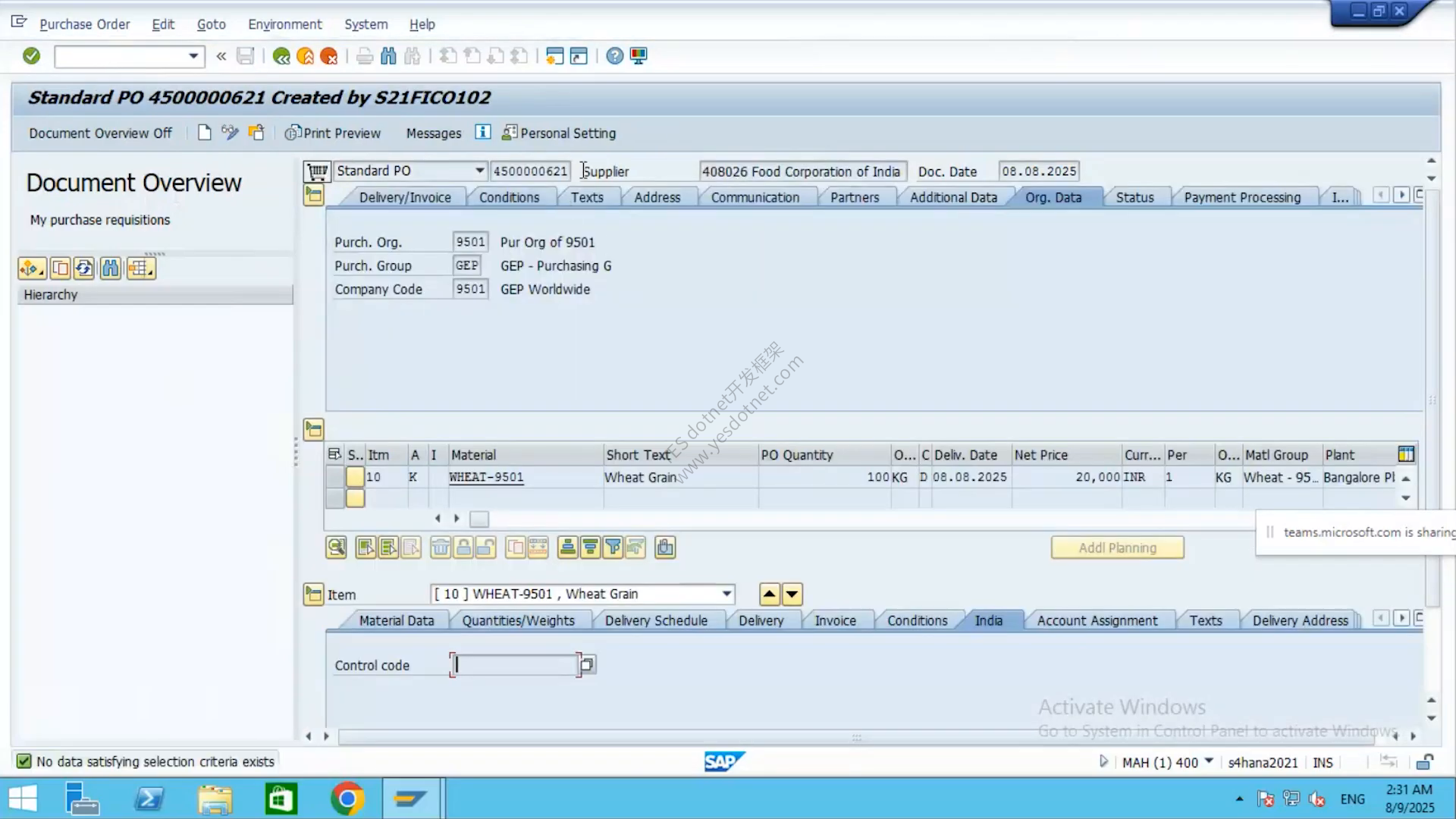The width and height of the screenshot is (1456, 819).
Task: Click the Personal Setting button
Action: click(x=559, y=133)
